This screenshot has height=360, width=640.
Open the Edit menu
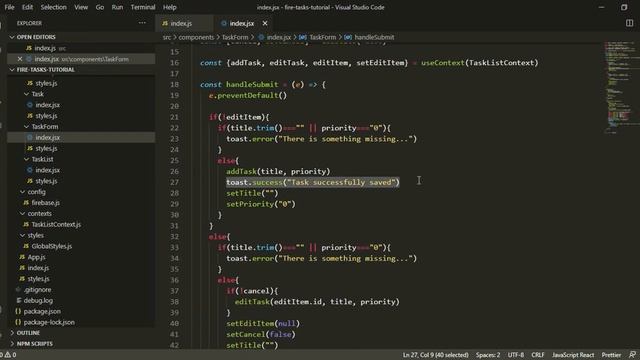(x=27, y=7)
